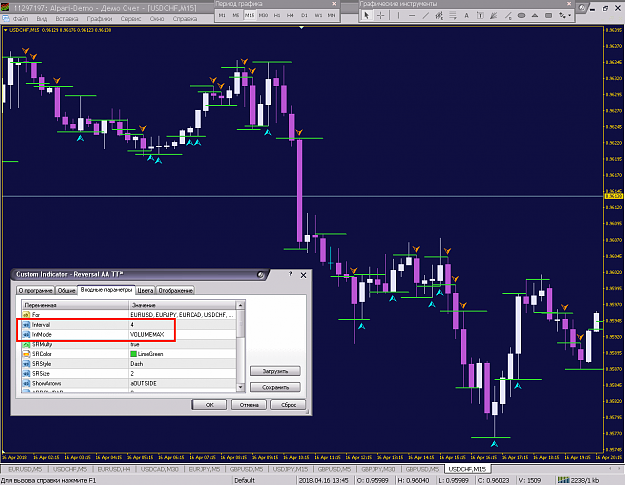Pick the rectangle shape tool
The height and width of the screenshot is (485, 625).
click(x=548, y=16)
